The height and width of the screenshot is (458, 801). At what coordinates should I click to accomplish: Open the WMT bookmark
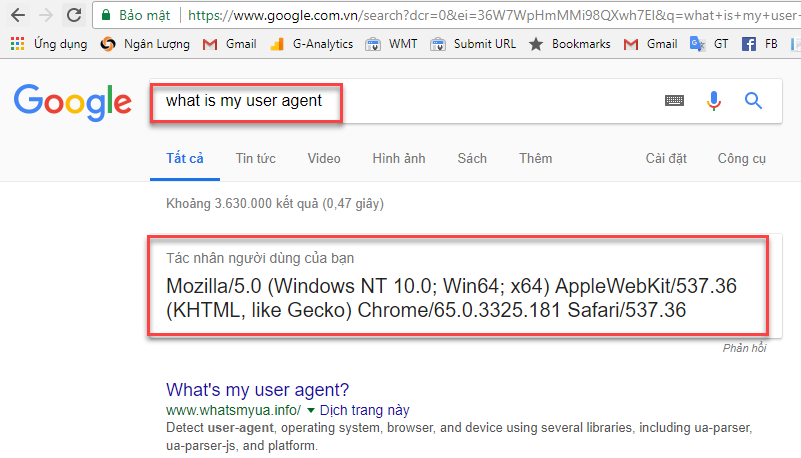pos(391,44)
